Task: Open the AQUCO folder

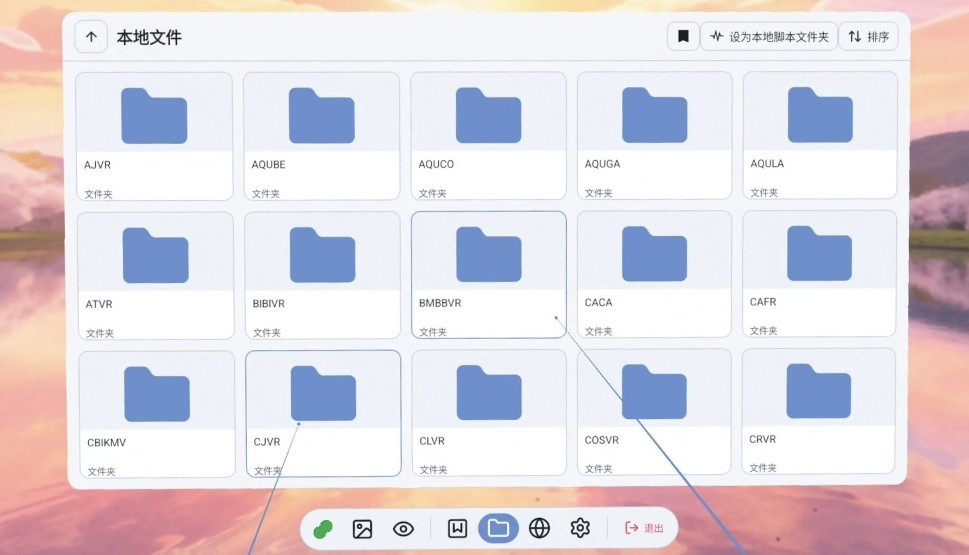Action: [488, 135]
